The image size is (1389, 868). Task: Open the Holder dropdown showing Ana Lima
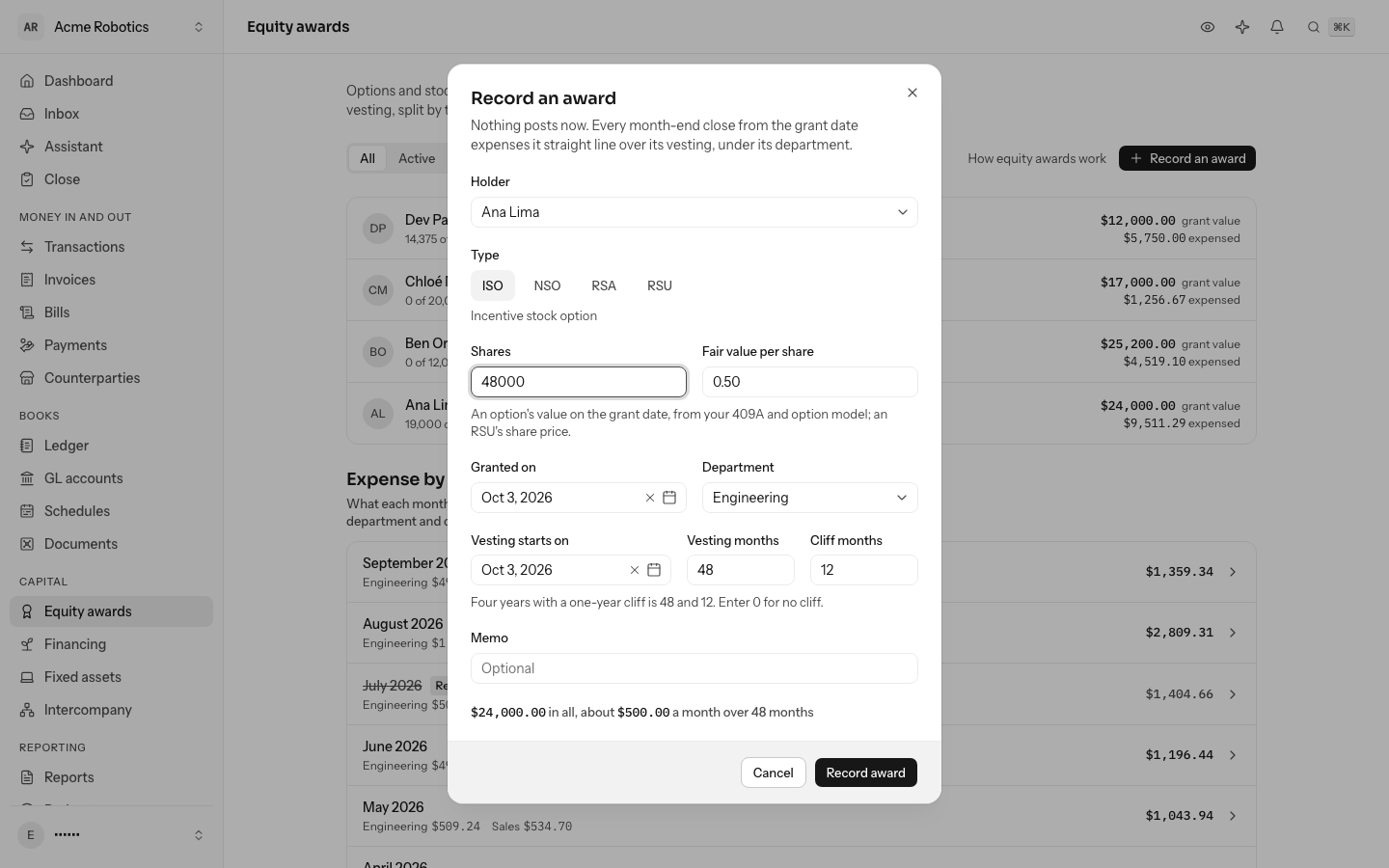tap(694, 212)
